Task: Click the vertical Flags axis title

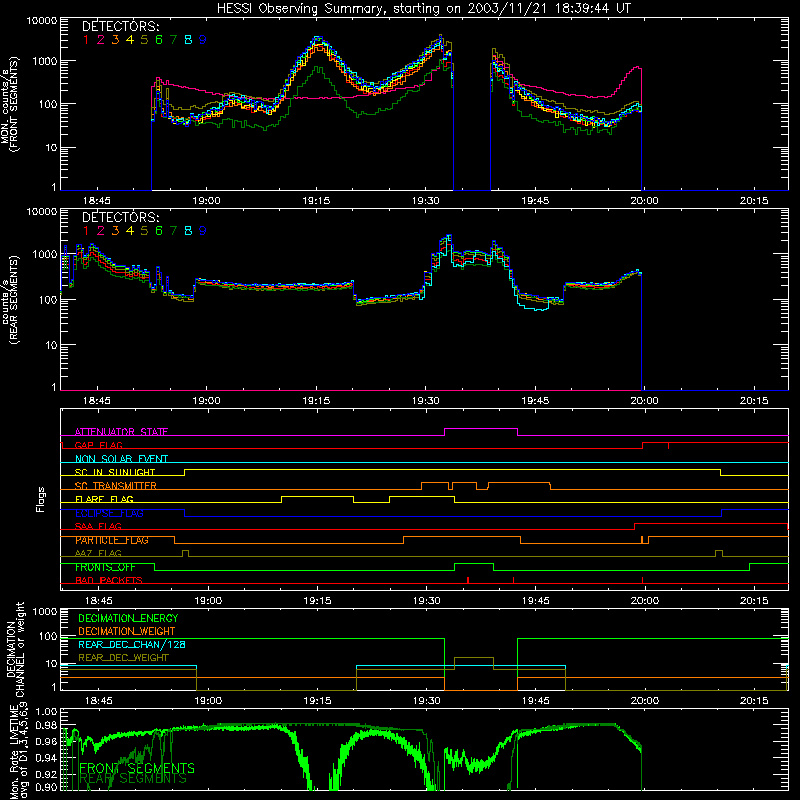Action: pos(41,499)
